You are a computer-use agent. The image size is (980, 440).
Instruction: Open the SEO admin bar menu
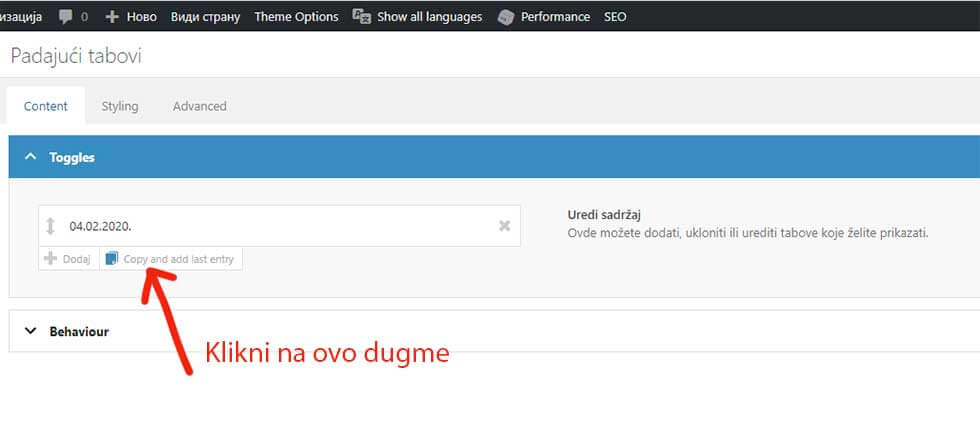[x=615, y=17]
